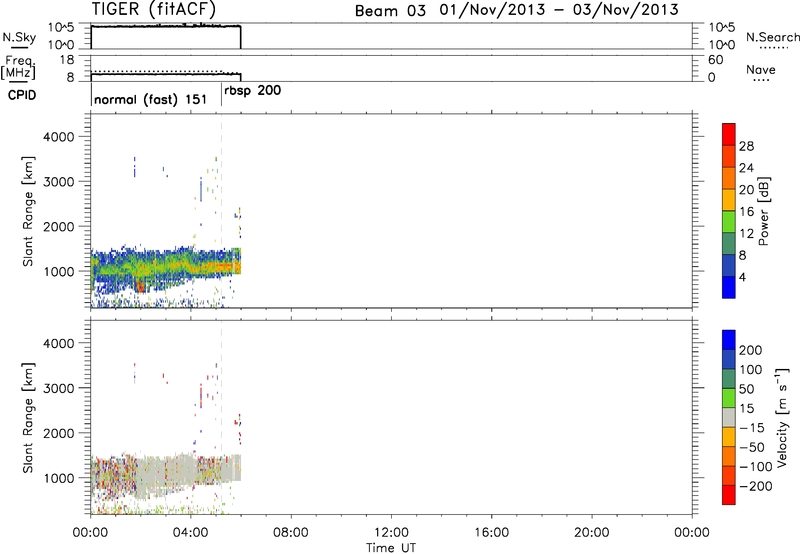
Task: Click the date range 01/Nov/2013 – 03/Nov/2013
Action: [559, 10]
